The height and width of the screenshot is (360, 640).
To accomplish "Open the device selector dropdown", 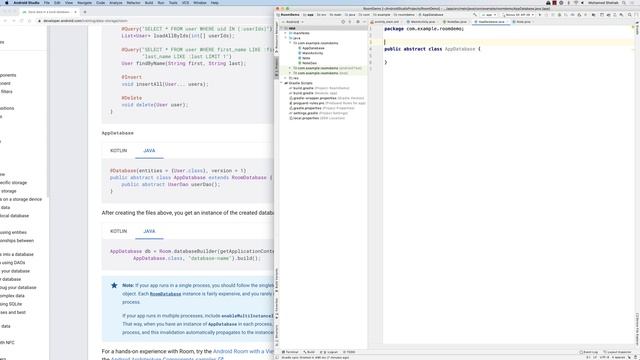I will point(518,15).
